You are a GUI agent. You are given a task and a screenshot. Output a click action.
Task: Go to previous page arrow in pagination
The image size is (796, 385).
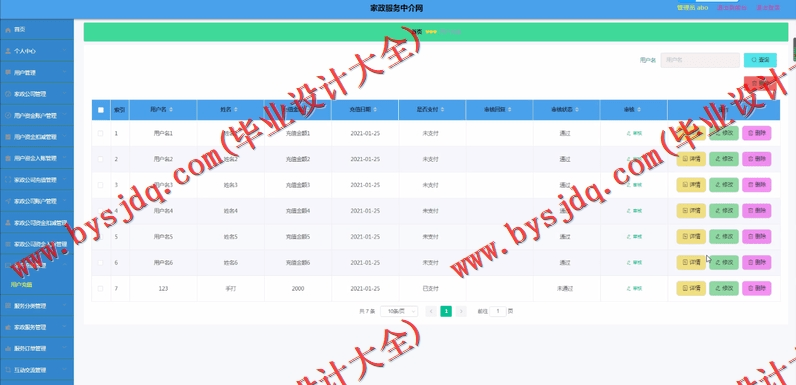431,311
